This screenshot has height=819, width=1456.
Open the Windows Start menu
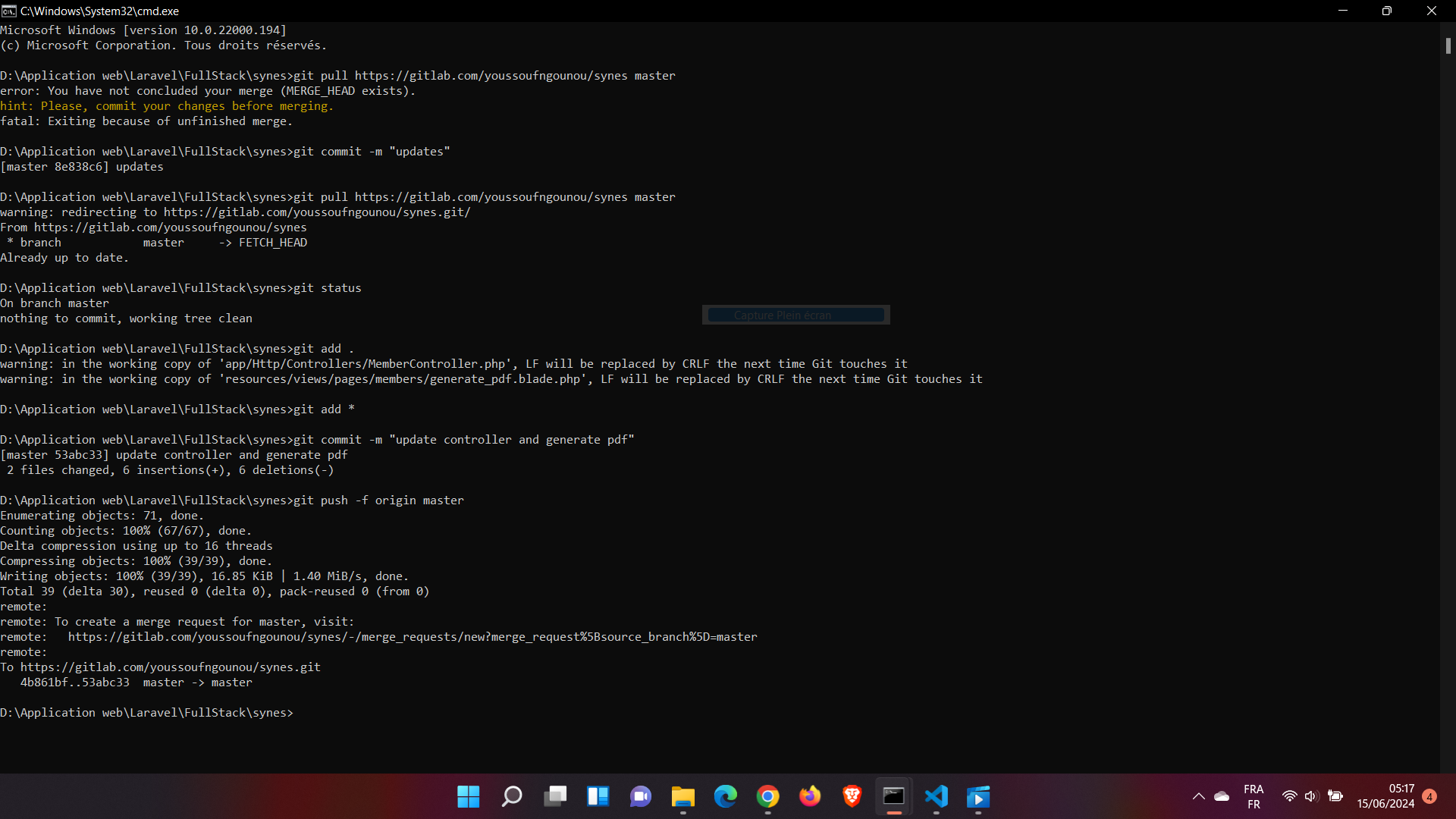tap(468, 796)
